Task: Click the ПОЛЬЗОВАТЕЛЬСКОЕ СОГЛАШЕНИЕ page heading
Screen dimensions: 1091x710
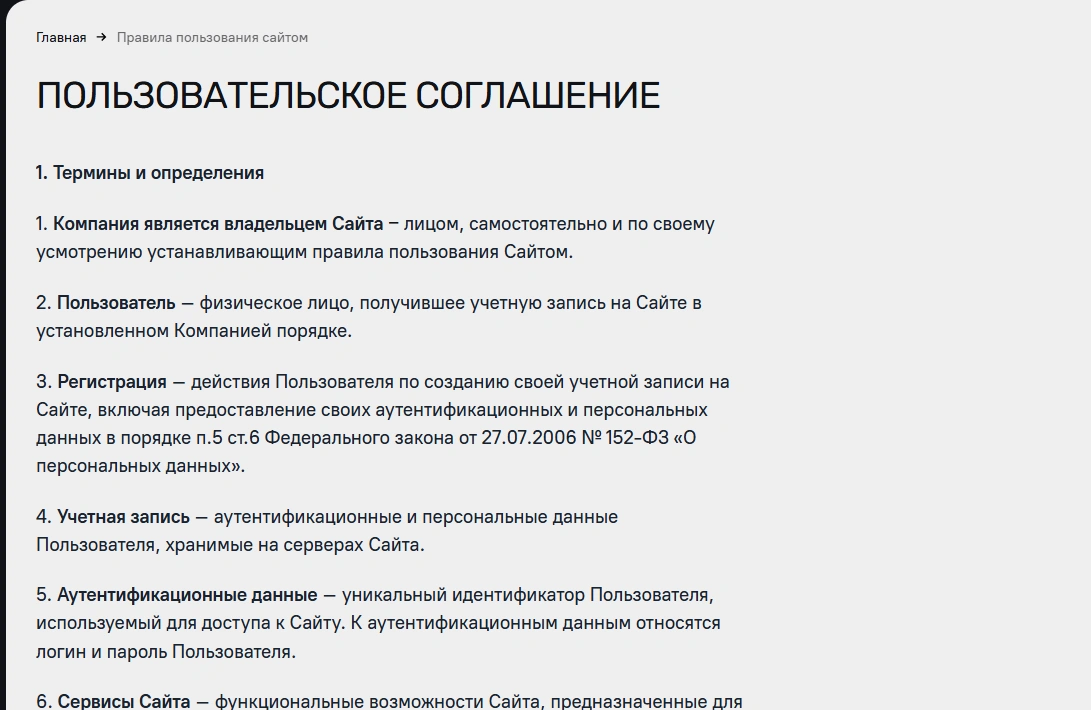Action: tap(348, 96)
